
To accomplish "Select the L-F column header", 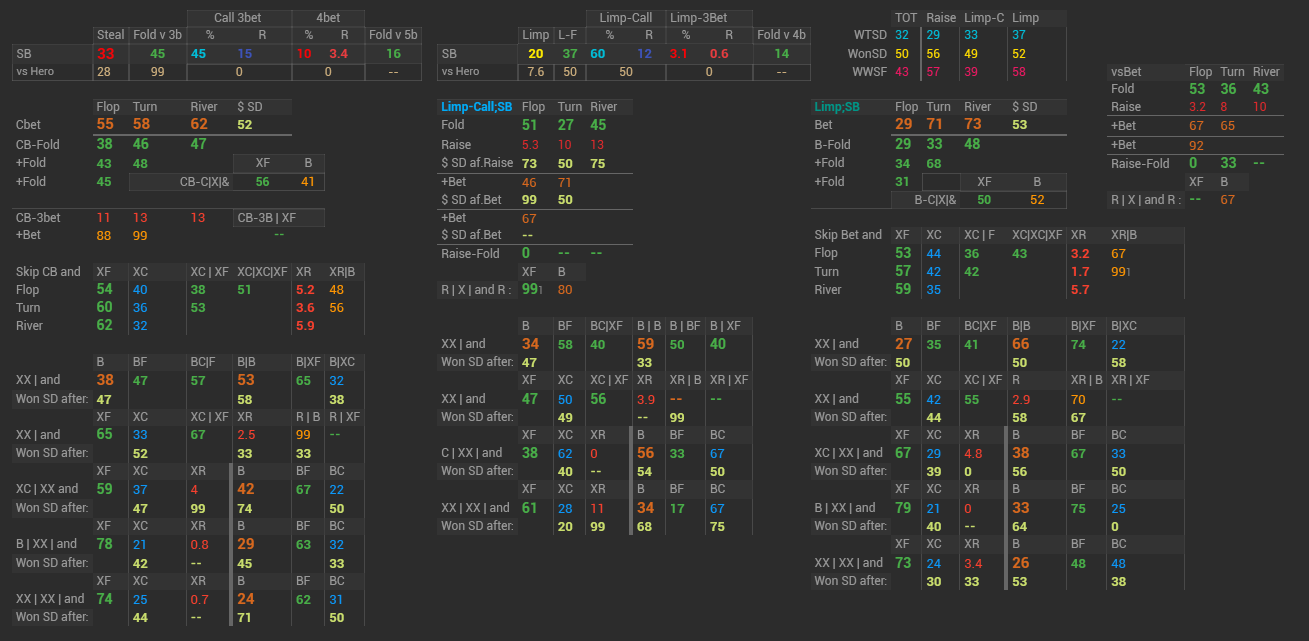I will pos(569,35).
